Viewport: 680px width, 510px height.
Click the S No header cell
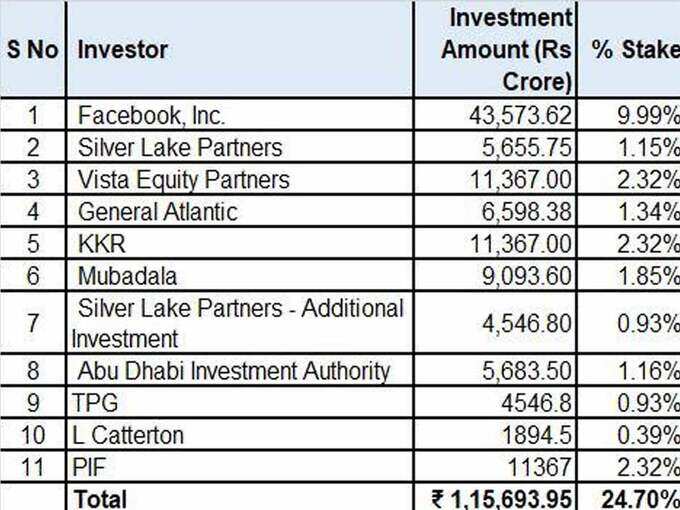pyautogui.click(x=33, y=49)
